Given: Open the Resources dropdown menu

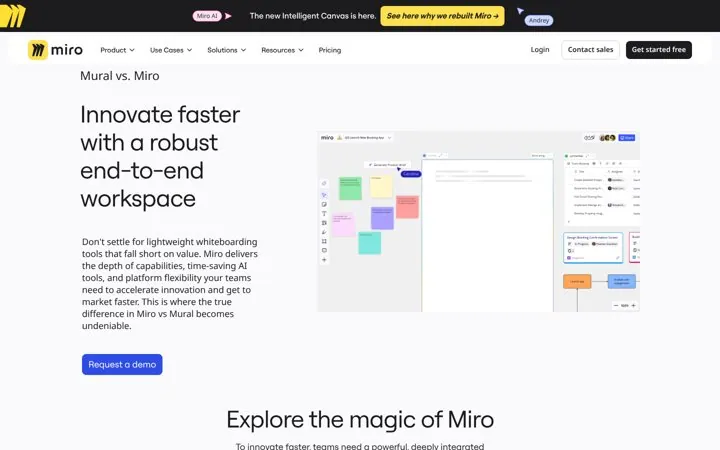Looking at the screenshot, I should 282,50.
